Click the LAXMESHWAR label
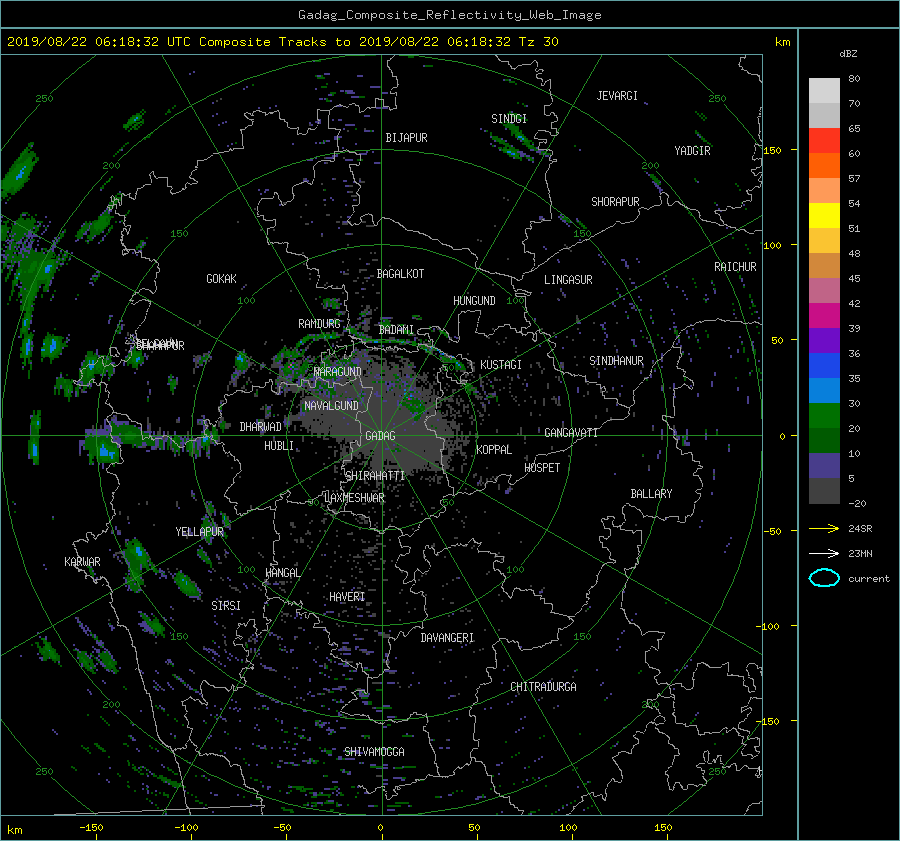Image resolution: width=900 pixels, height=841 pixels. [x=354, y=498]
